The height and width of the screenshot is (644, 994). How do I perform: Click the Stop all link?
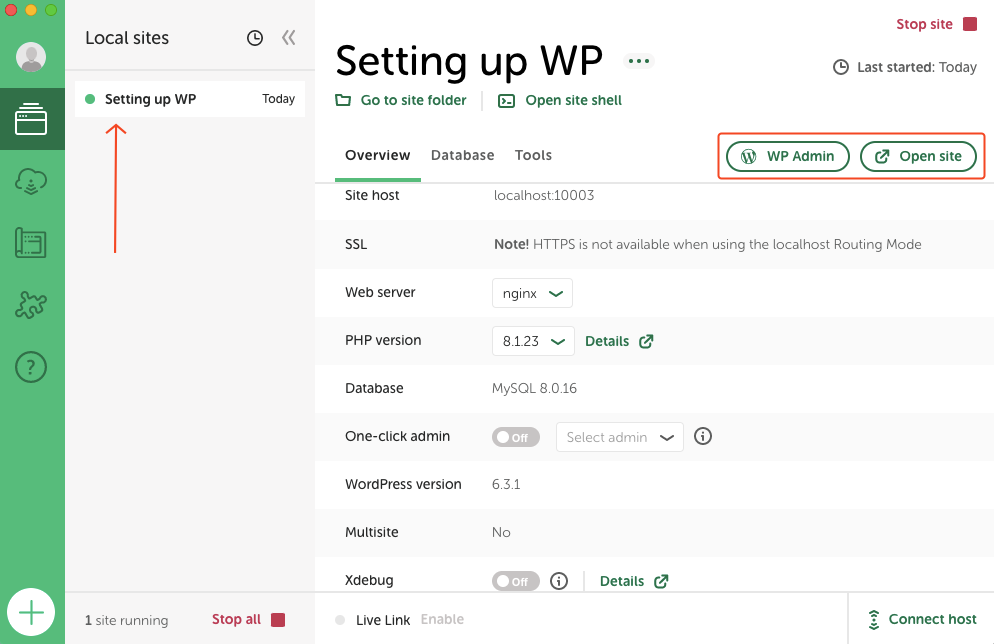tap(236, 619)
